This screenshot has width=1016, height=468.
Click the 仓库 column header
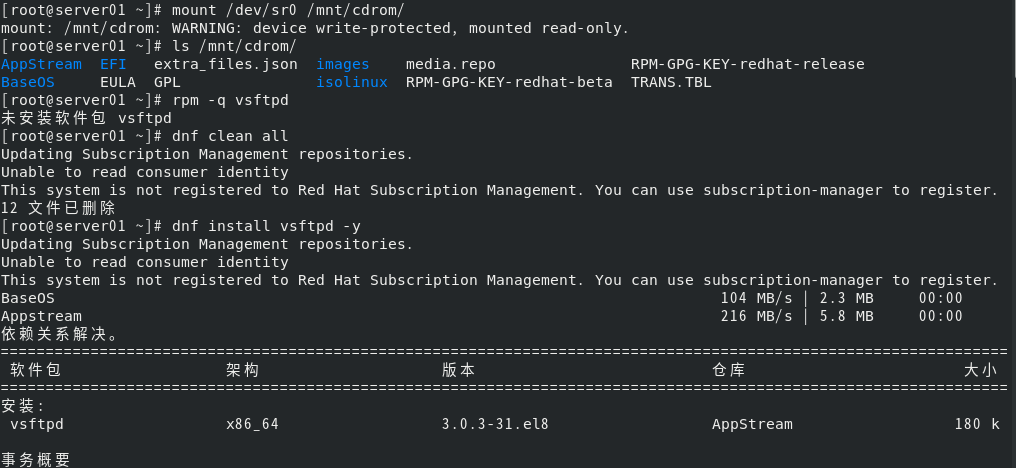click(x=729, y=370)
